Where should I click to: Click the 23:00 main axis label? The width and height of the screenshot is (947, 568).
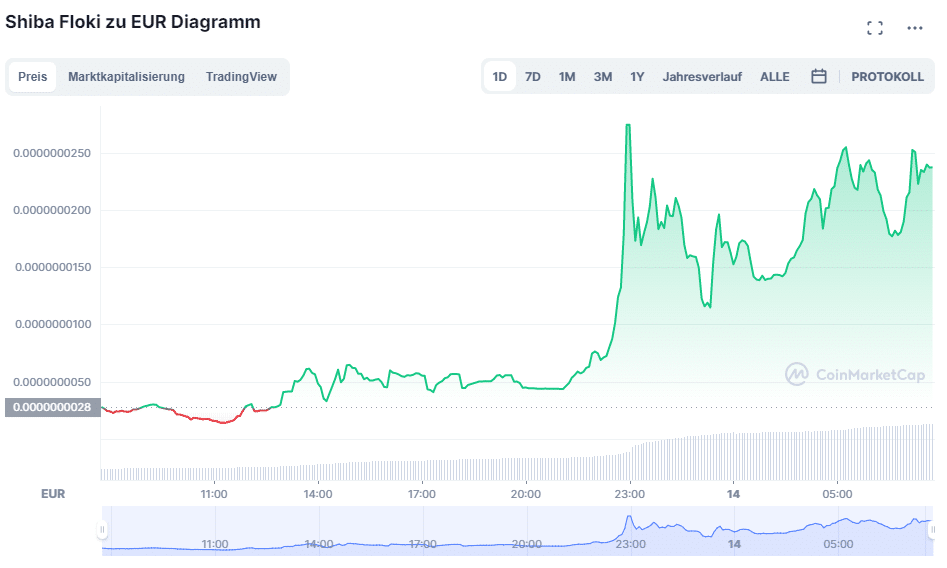pyautogui.click(x=629, y=494)
